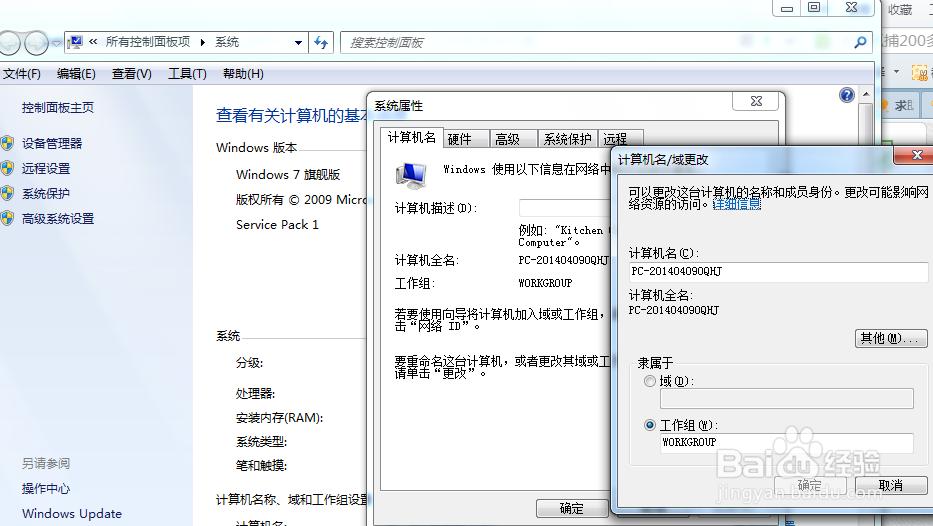Switch to the 计算机名 tab
The height and width of the screenshot is (526, 933).
[x=412, y=138]
